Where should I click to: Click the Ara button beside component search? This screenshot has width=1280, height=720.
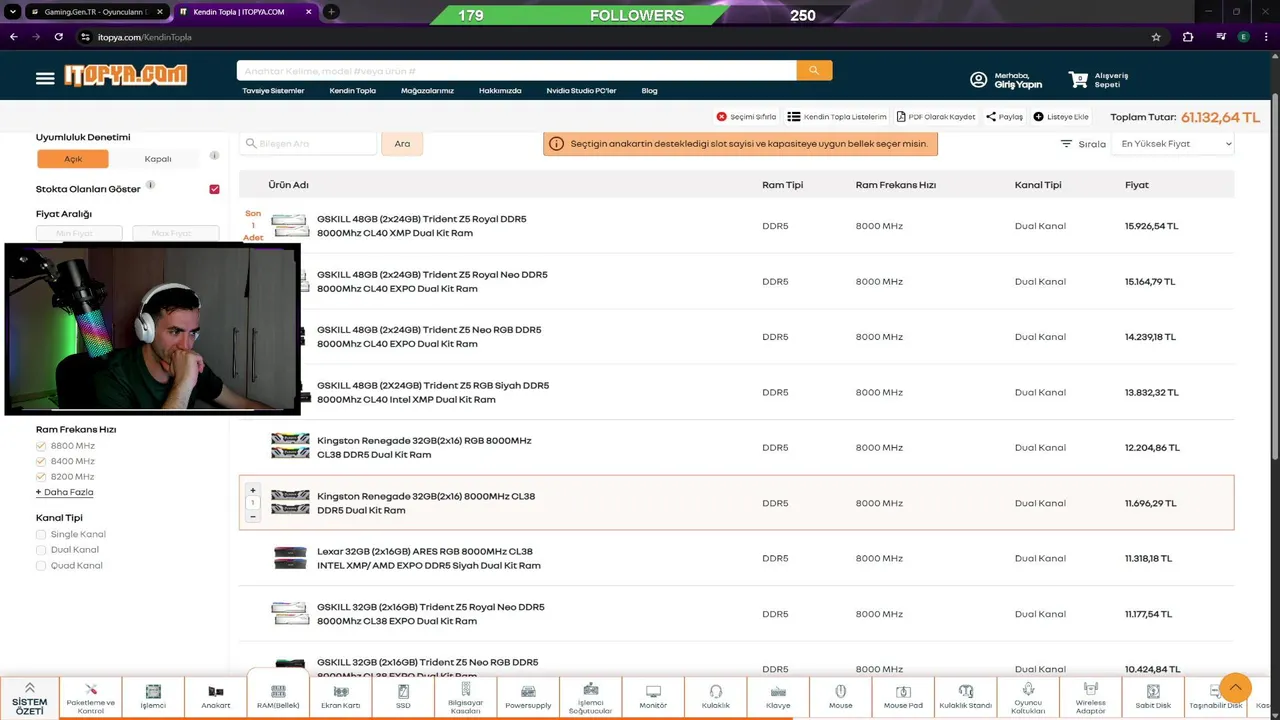point(402,144)
